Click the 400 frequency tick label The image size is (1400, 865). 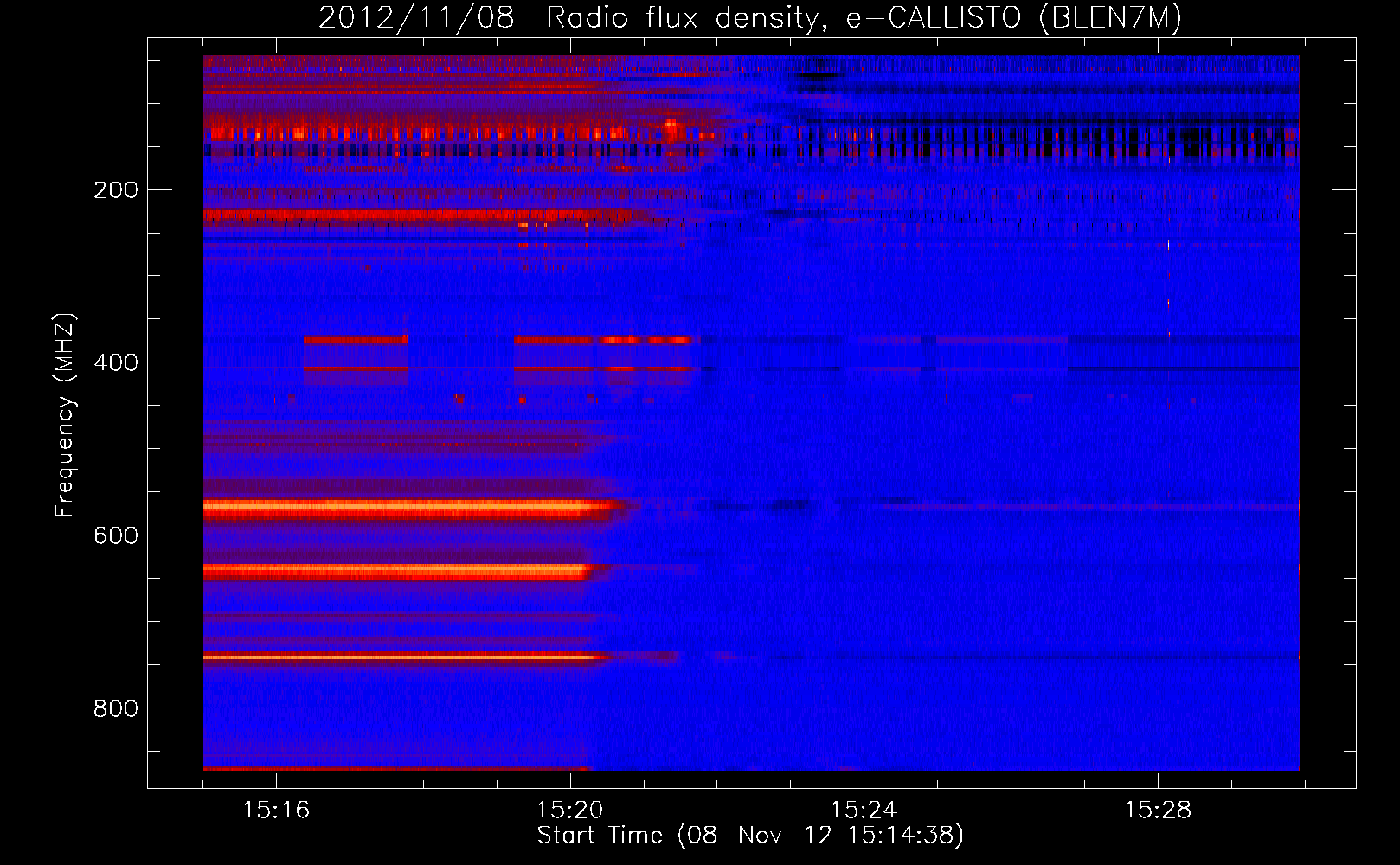pyautogui.click(x=116, y=362)
